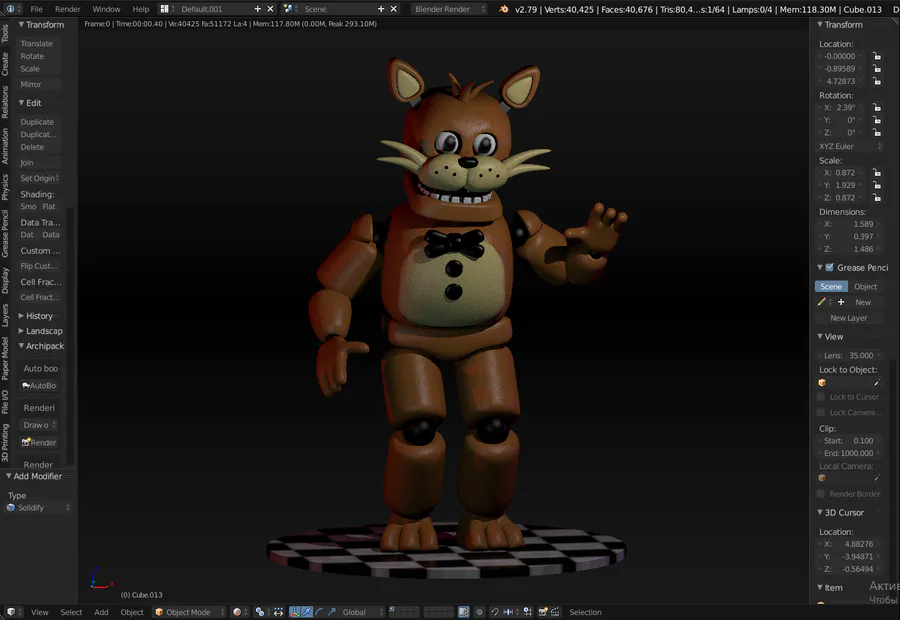Click the Render camera icon button
This screenshot has width=900, height=620.
39,443
